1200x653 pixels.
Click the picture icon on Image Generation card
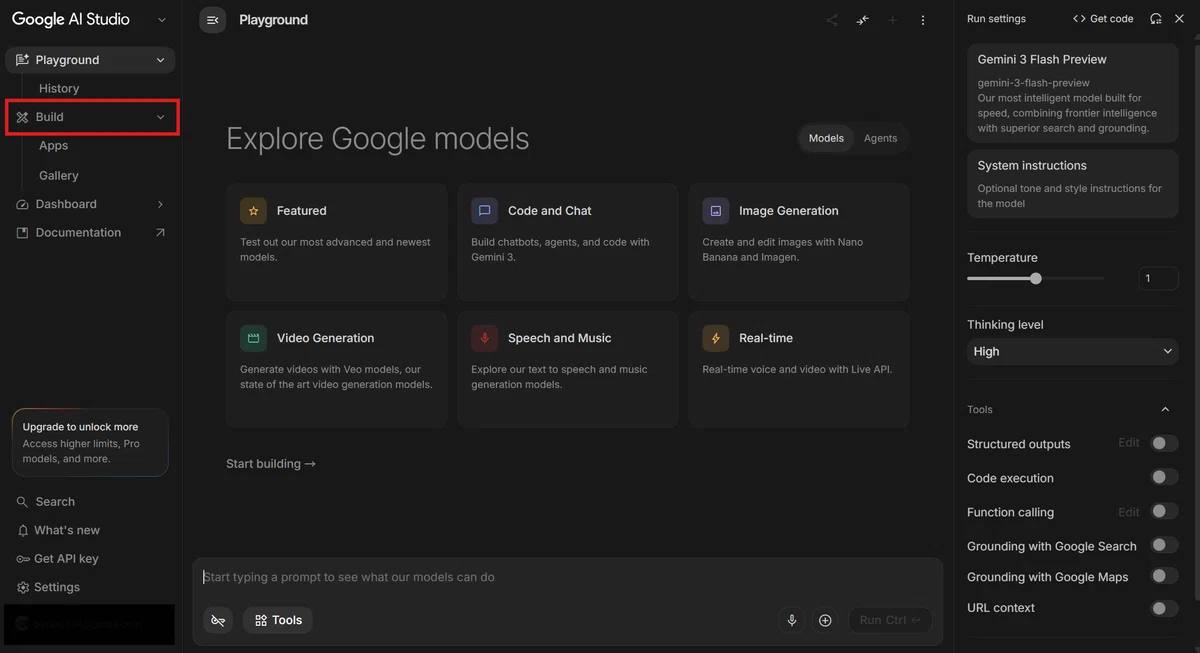(715, 211)
